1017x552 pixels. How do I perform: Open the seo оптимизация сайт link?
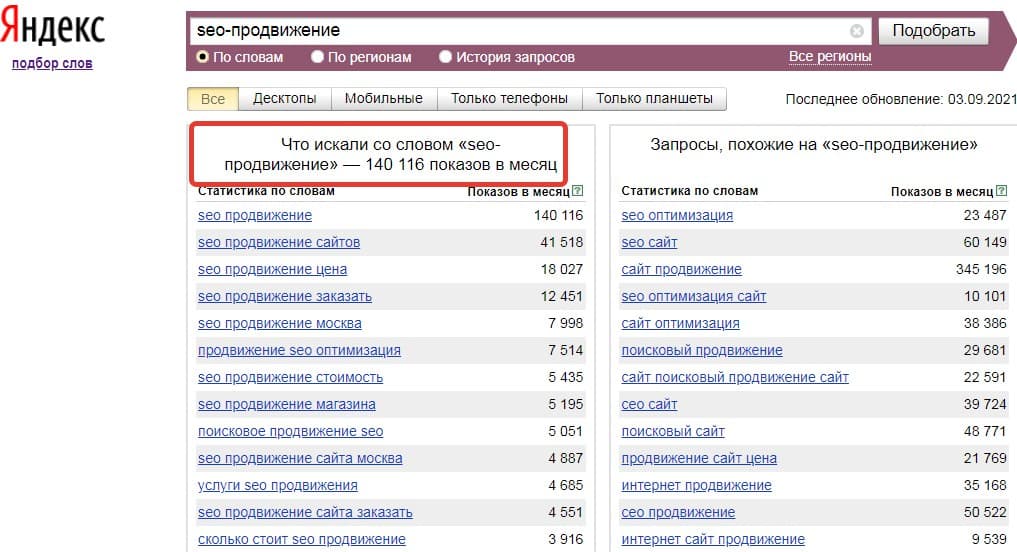pos(694,296)
